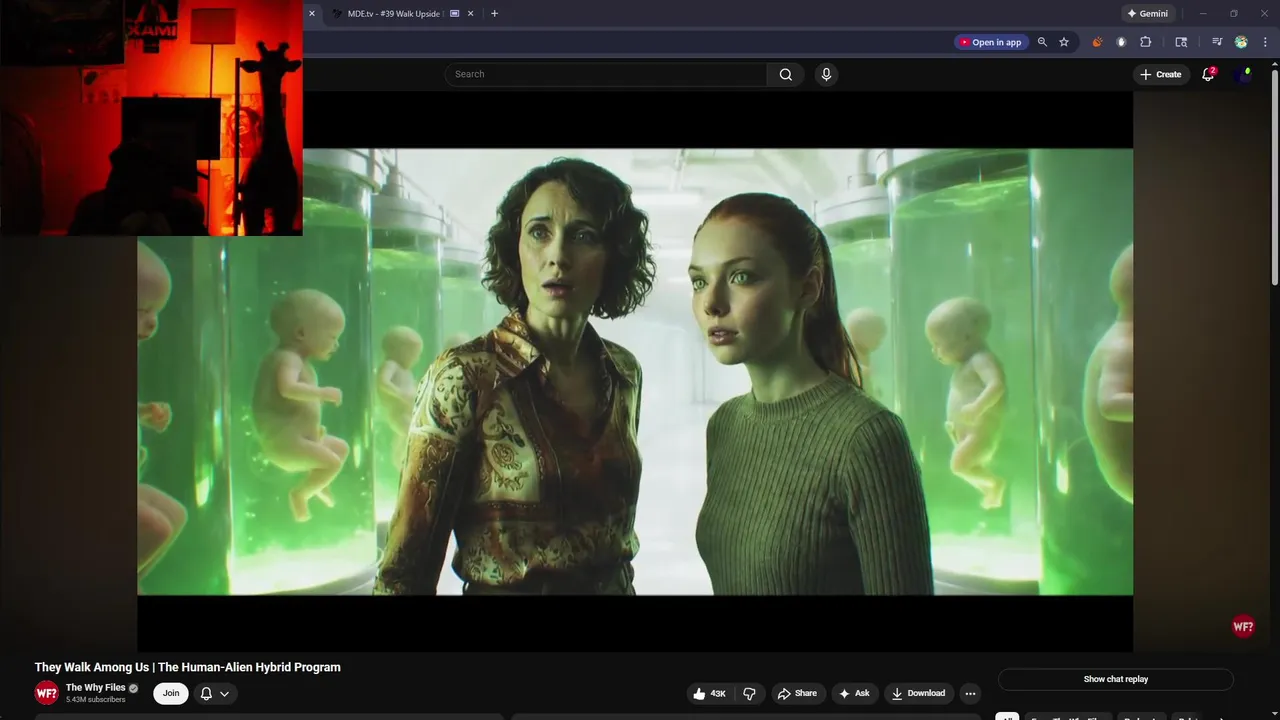
Task: Open the YouTube account avatar menu
Action: pos(1243,74)
